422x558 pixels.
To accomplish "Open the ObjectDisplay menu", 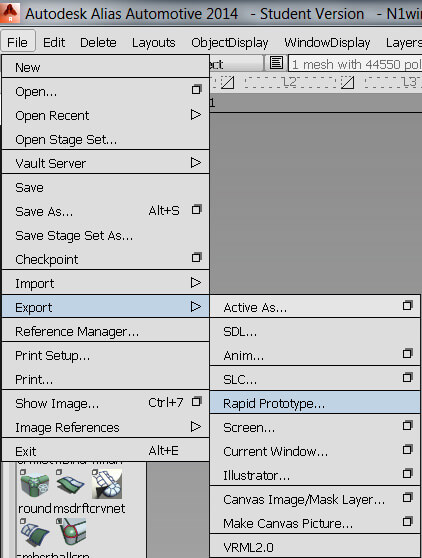I will pyautogui.click(x=230, y=43).
